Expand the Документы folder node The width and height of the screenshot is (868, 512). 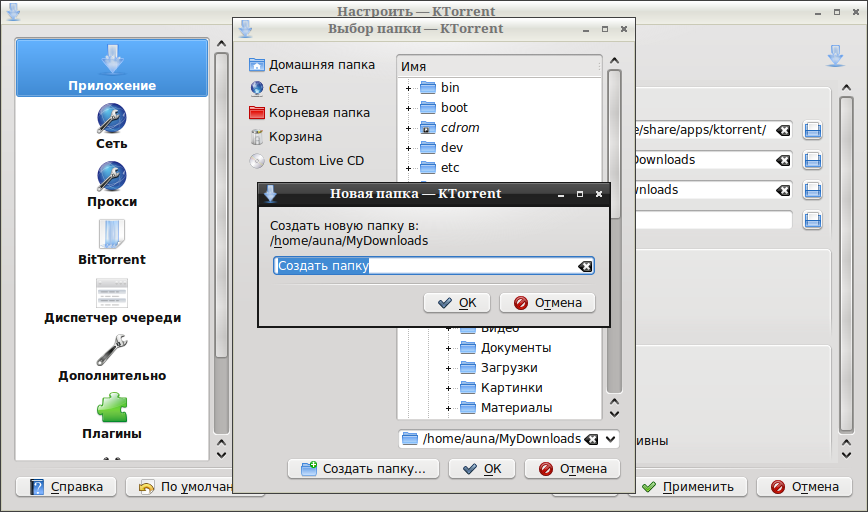coord(448,348)
